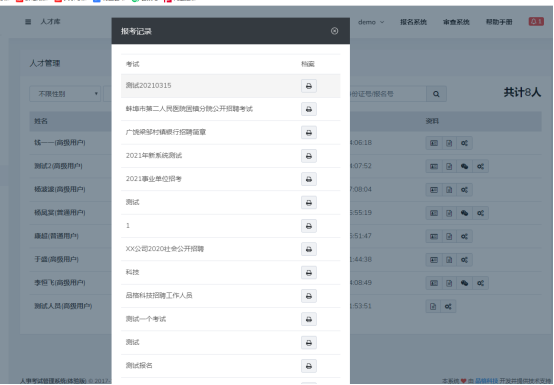Click the search magnifier button
Screen dimensions: 554x385
coord(436,94)
